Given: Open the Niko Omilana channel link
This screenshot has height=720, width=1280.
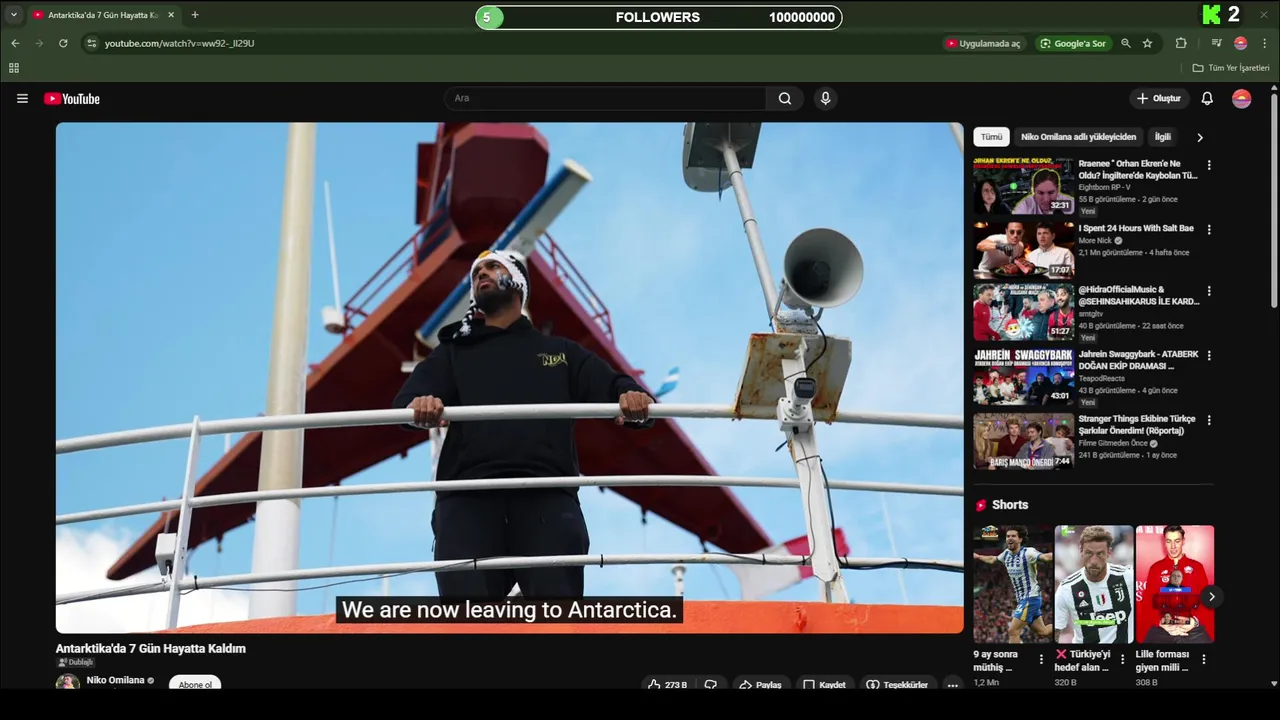Looking at the screenshot, I should coord(115,680).
